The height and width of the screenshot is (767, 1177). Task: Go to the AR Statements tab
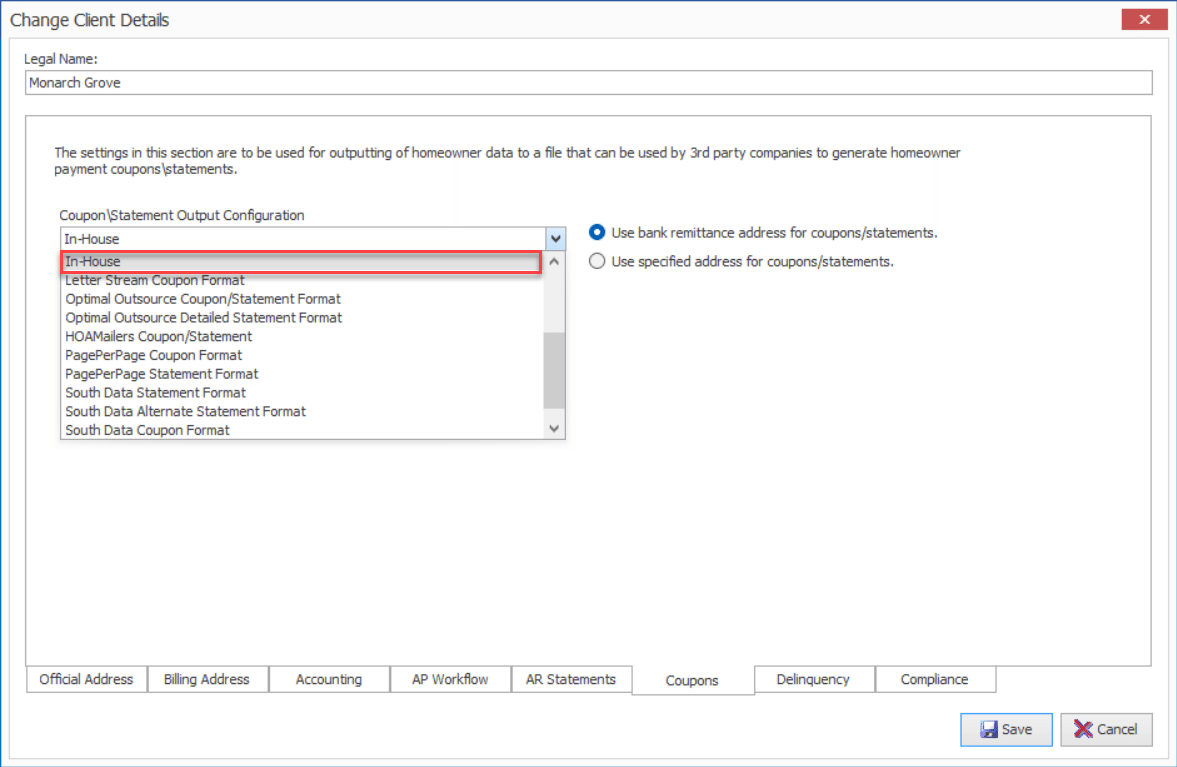pos(571,679)
